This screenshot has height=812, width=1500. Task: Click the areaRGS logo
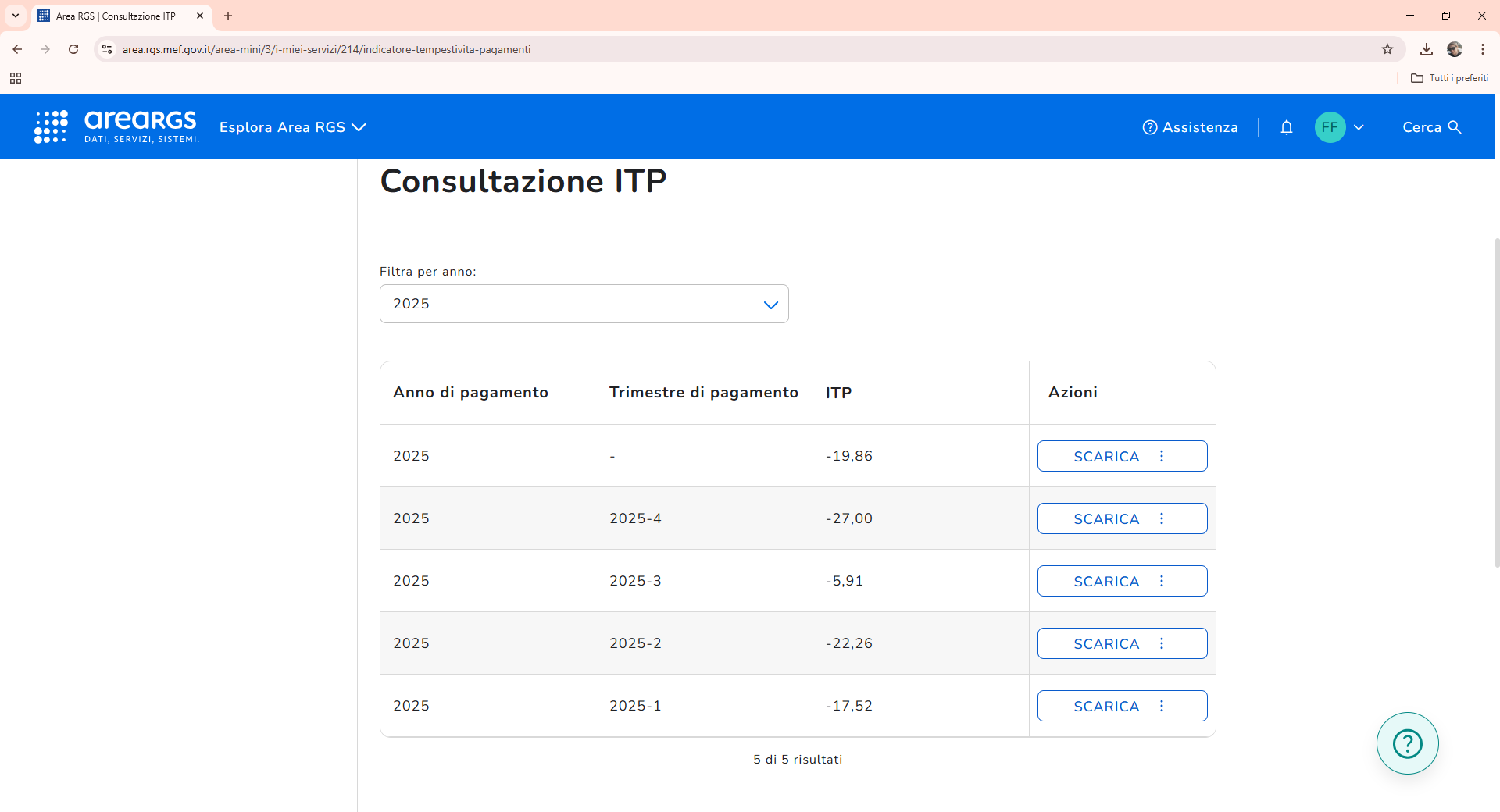pos(117,126)
